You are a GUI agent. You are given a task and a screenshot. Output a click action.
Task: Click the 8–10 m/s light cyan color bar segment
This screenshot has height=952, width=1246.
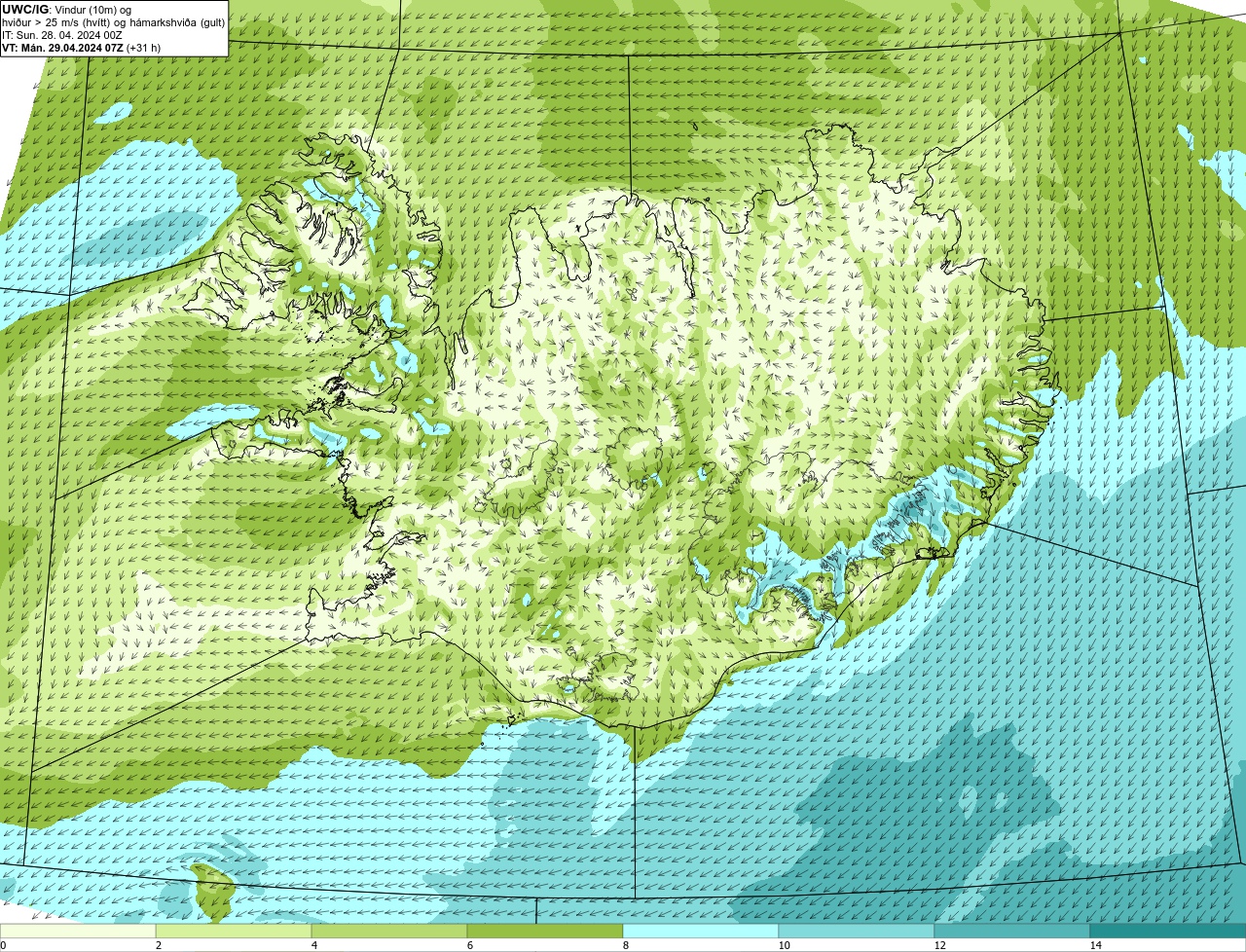pos(701,931)
